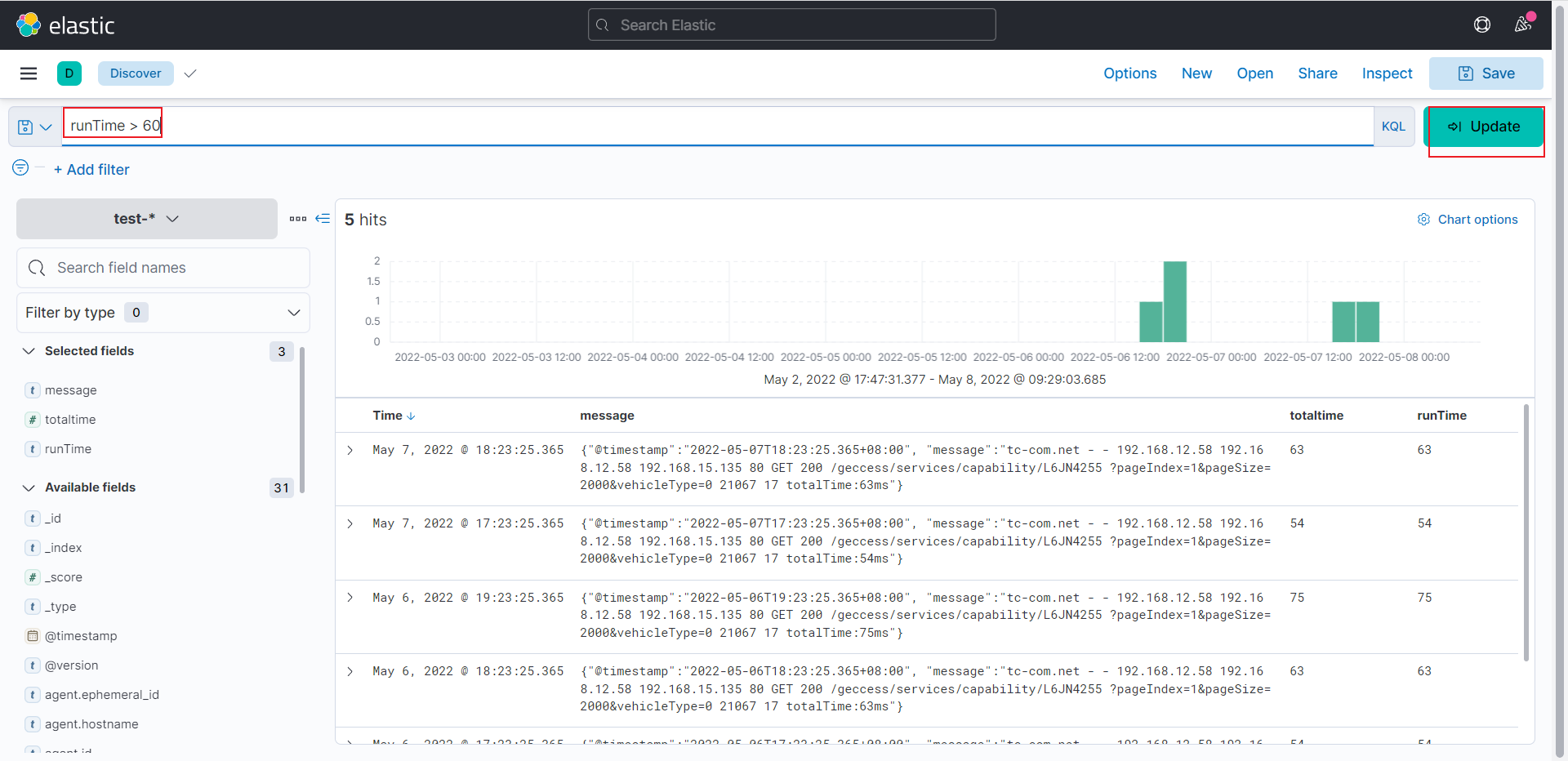Open the saved query menu icon
The image size is (1568, 761).
[x=34, y=127]
